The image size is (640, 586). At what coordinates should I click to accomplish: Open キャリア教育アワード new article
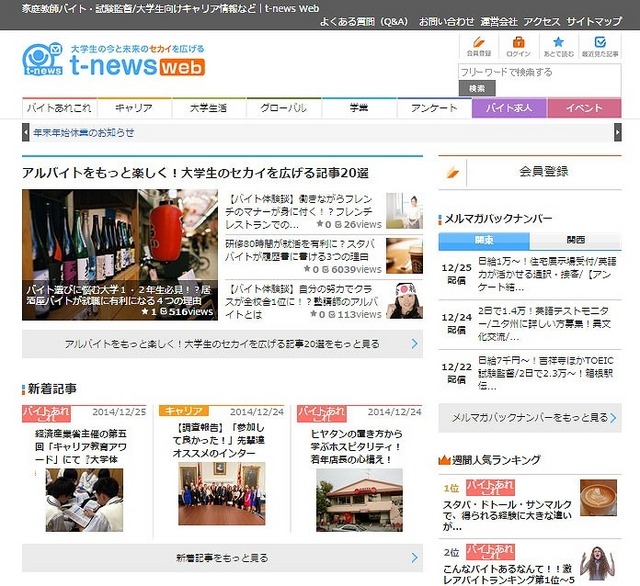(x=81, y=446)
